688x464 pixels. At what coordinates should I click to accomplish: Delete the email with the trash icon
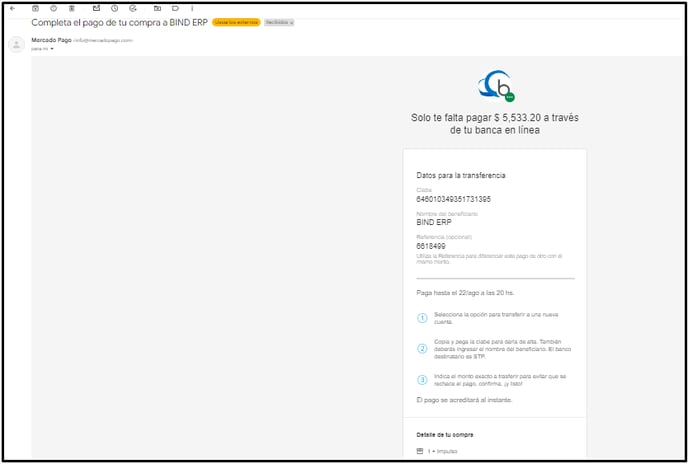[72, 8]
